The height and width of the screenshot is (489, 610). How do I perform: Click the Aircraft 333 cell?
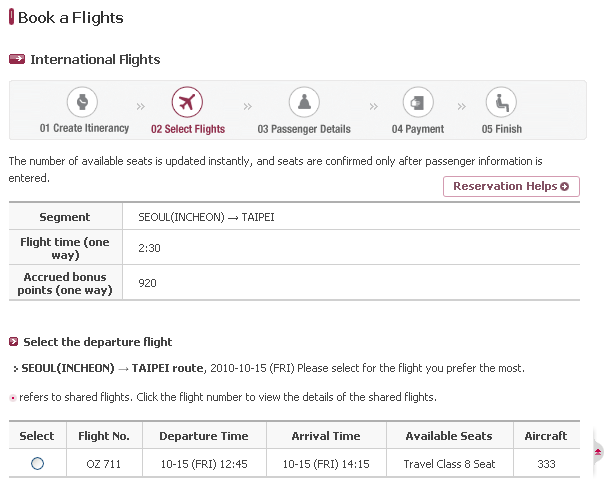click(x=546, y=464)
